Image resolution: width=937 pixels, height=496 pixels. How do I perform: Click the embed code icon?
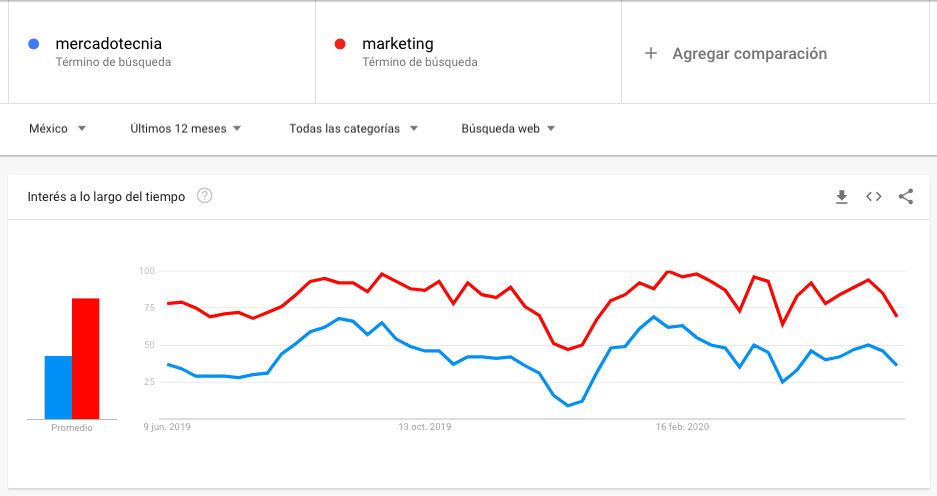click(x=874, y=197)
